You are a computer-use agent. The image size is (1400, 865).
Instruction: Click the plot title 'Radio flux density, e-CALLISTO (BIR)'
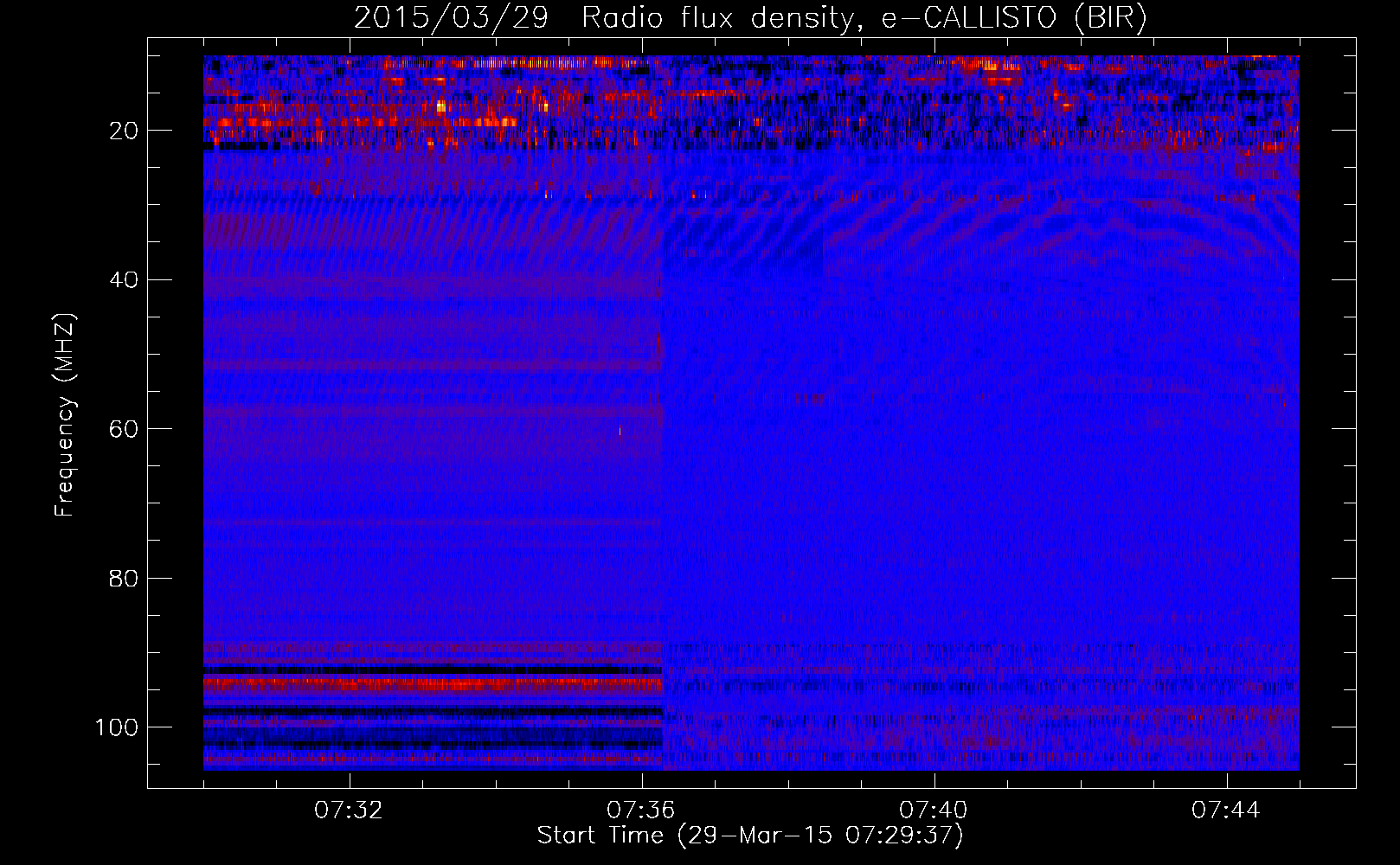click(x=864, y=18)
